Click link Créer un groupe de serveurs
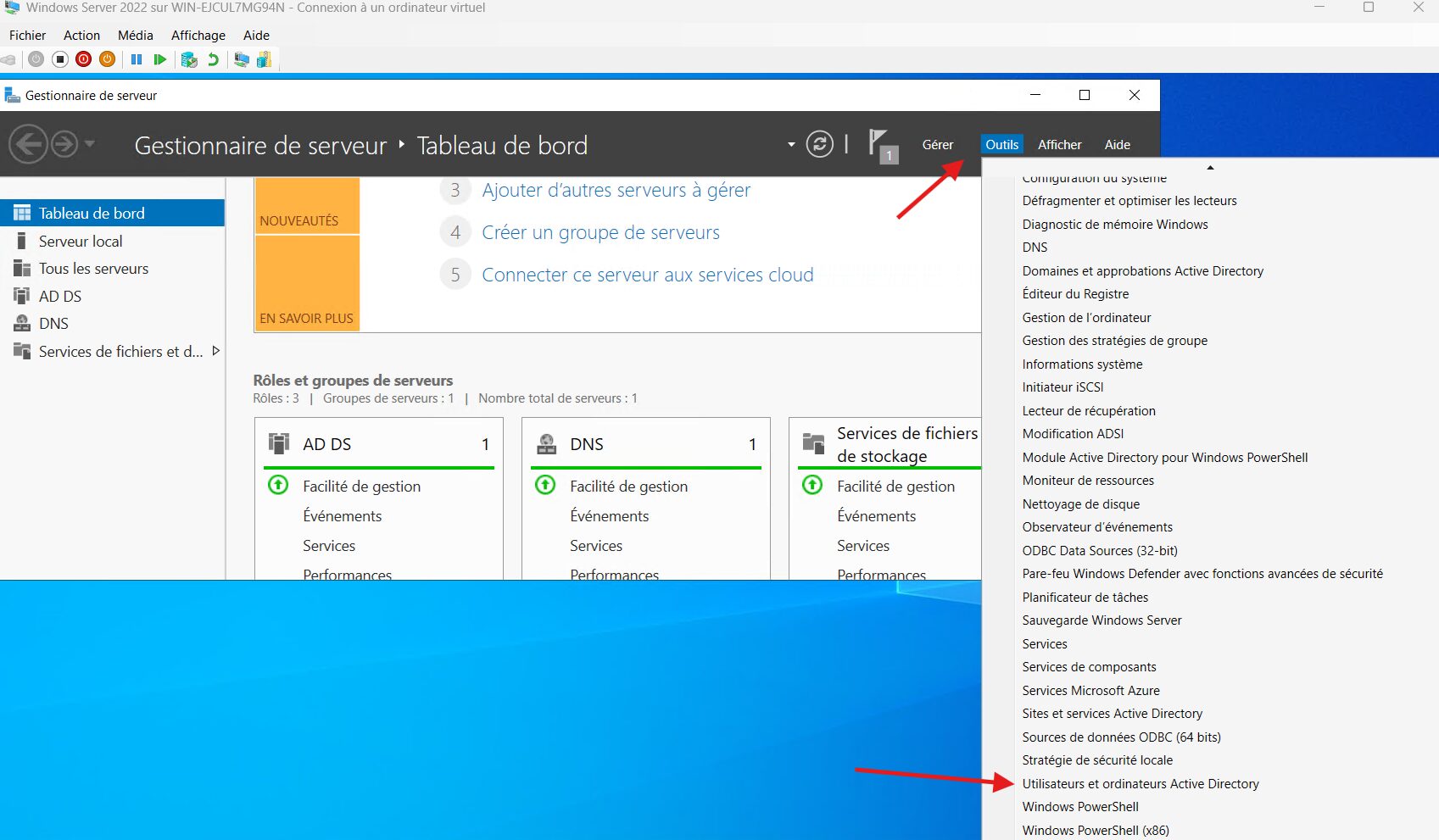This screenshot has width=1439, height=840. 600,232
